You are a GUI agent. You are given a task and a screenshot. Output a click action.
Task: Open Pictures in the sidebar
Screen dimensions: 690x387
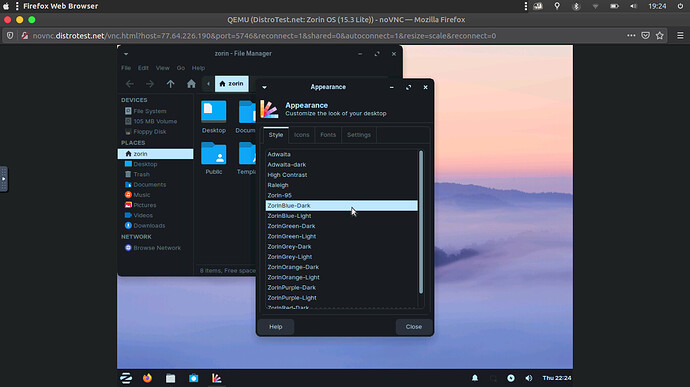click(x=155, y=205)
